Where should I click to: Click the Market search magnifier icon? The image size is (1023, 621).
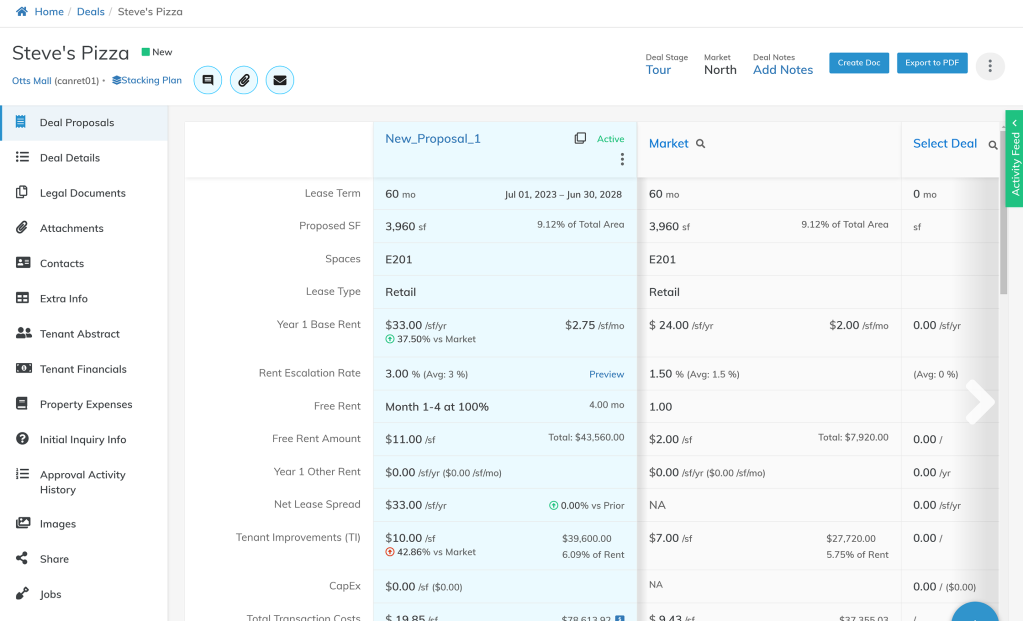701,144
